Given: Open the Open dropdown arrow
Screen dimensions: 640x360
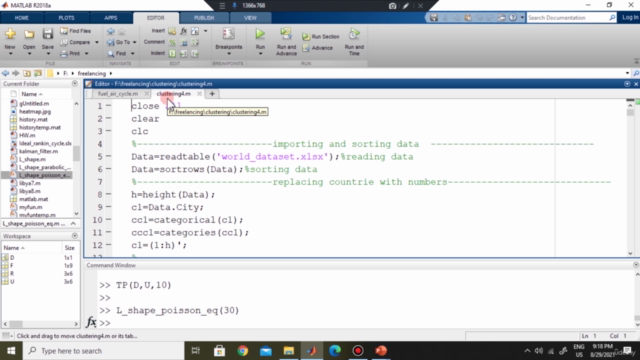Looking at the screenshot, I should (29, 53).
